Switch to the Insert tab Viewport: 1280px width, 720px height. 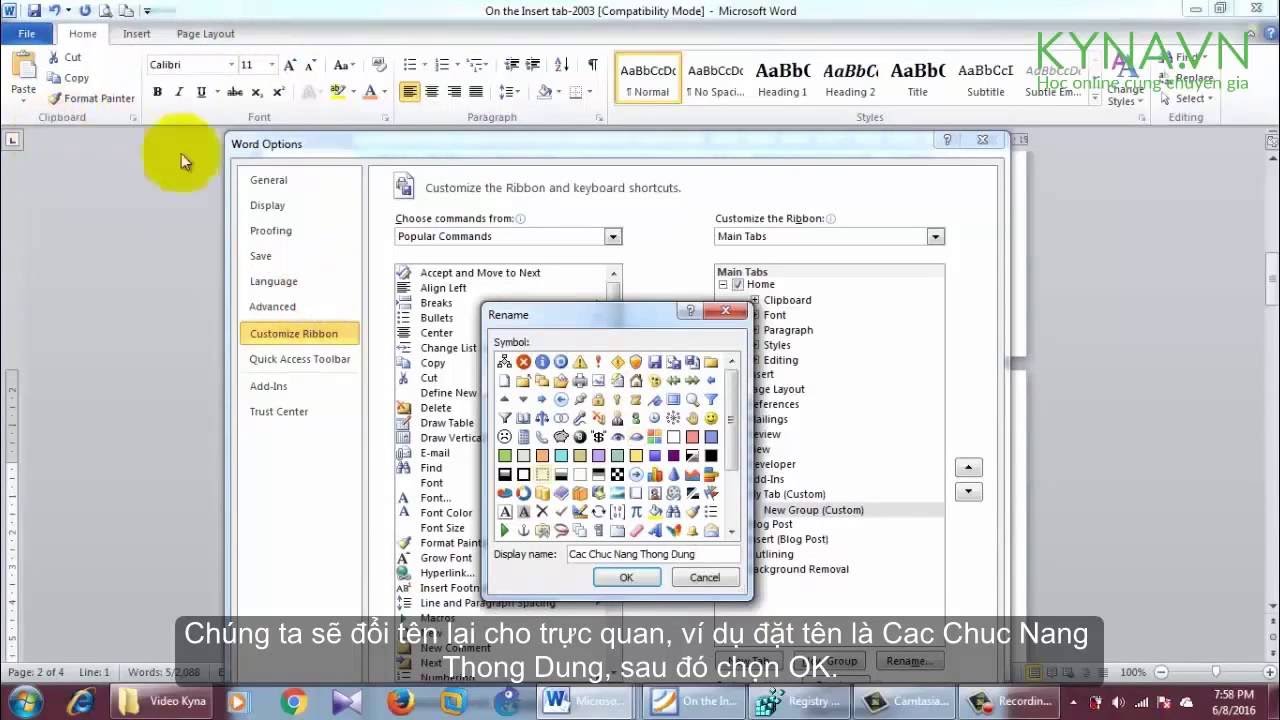[137, 34]
